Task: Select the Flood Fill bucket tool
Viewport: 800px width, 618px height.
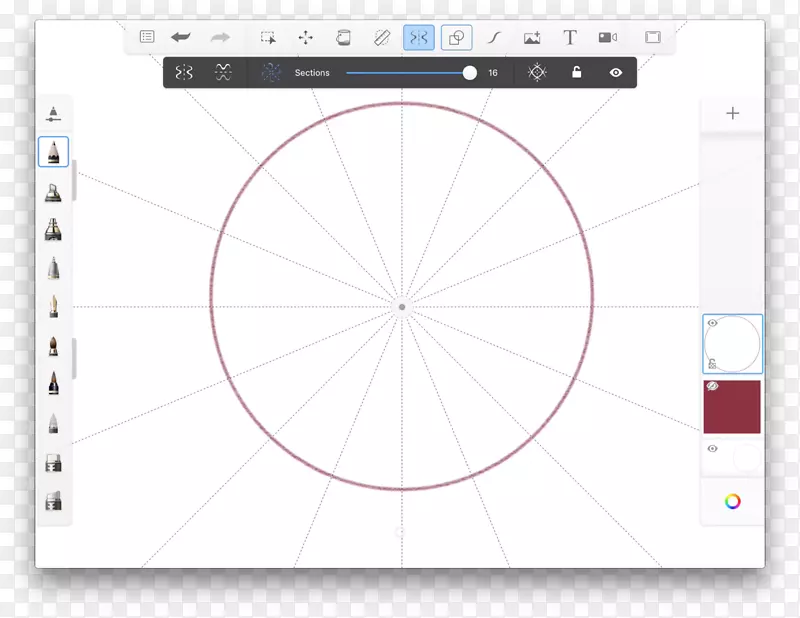Action: click(343, 37)
